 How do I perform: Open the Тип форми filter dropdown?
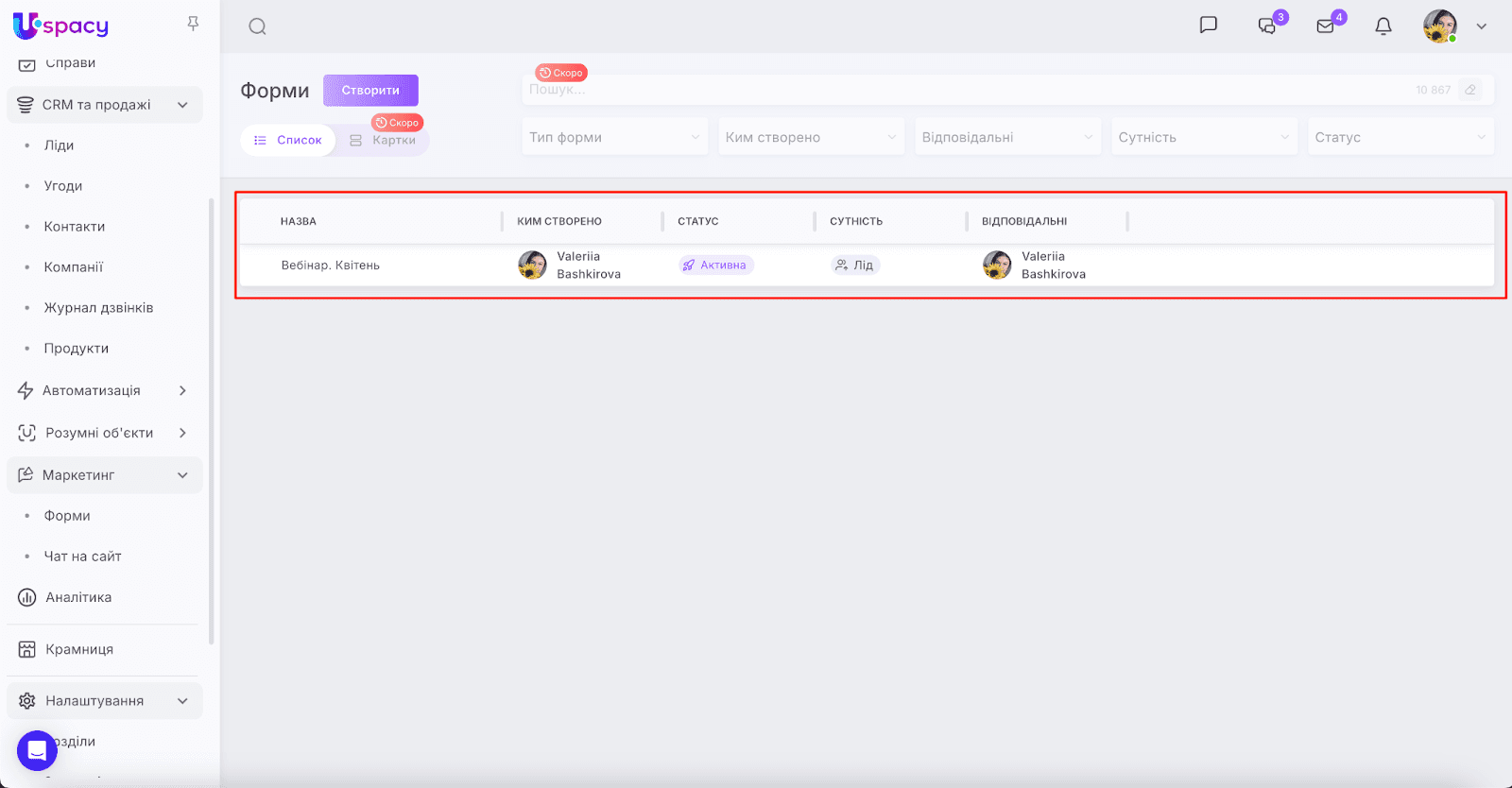(x=614, y=137)
